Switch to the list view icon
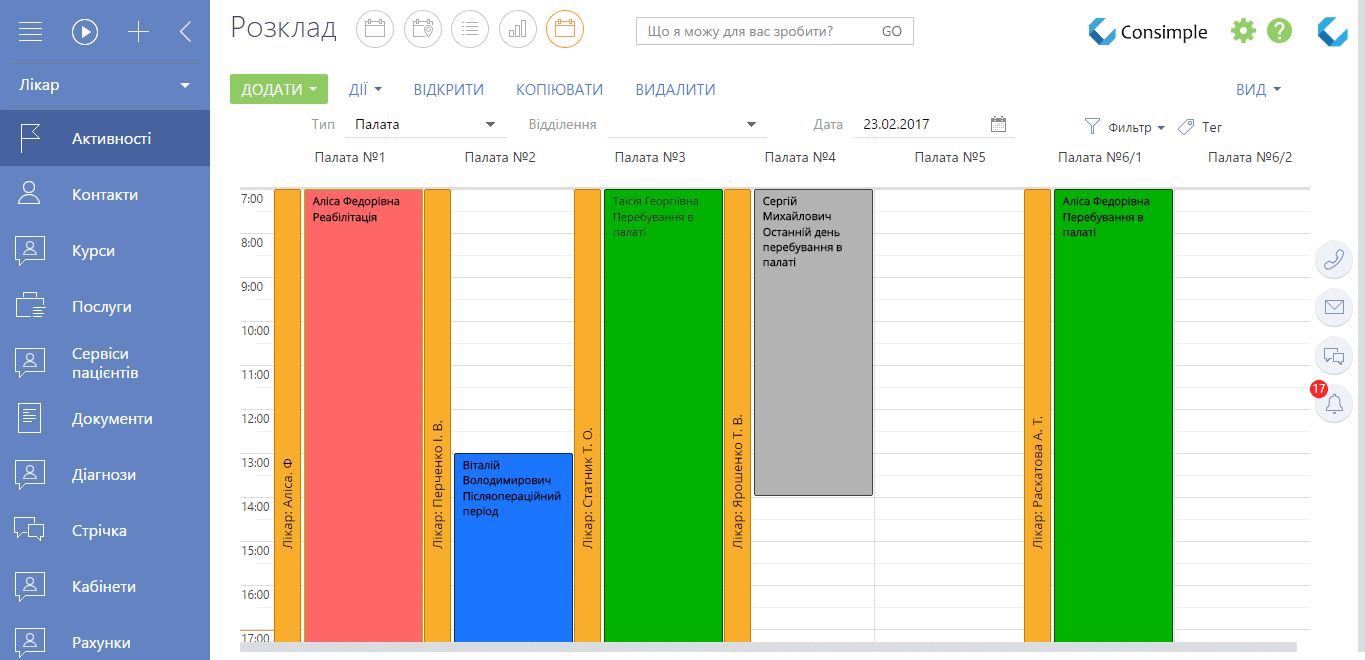 (x=470, y=29)
